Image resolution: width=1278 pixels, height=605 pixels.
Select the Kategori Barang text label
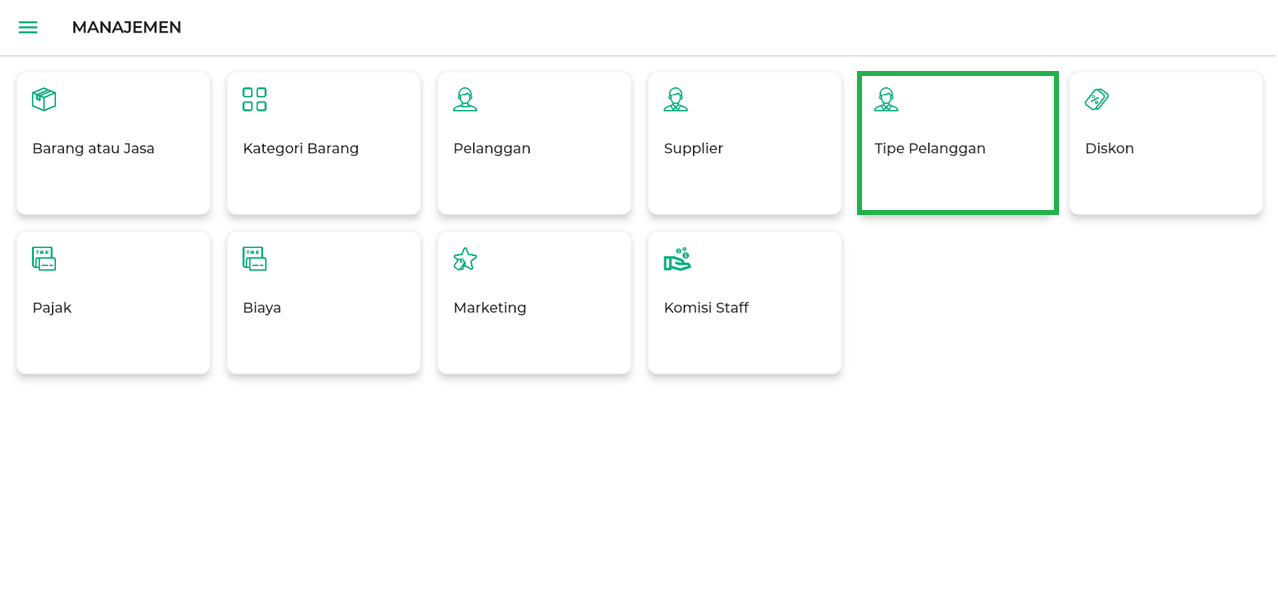pos(301,149)
